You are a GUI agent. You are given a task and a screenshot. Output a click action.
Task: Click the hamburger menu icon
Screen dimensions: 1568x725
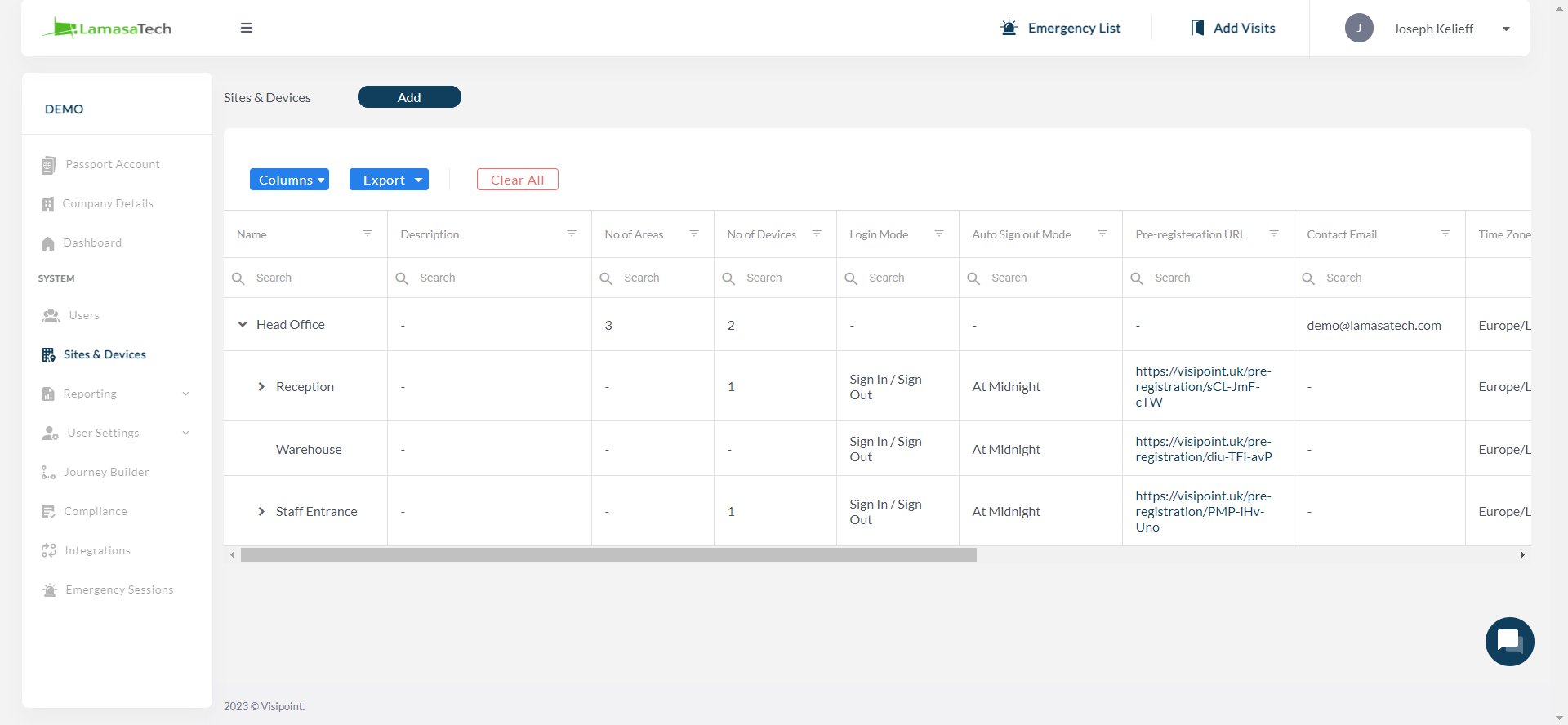pyautogui.click(x=246, y=28)
